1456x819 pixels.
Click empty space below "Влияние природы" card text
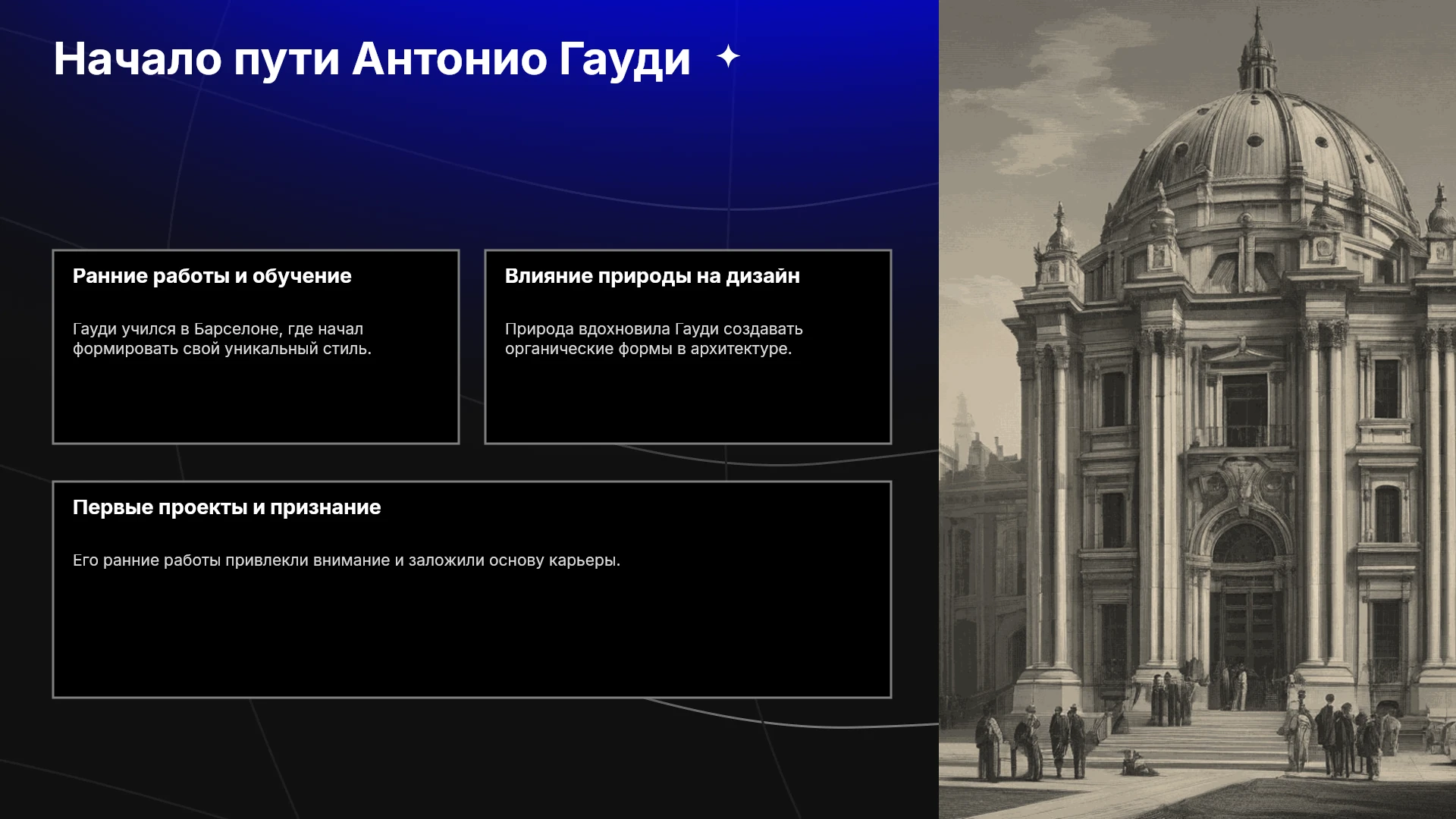point(688,402)
